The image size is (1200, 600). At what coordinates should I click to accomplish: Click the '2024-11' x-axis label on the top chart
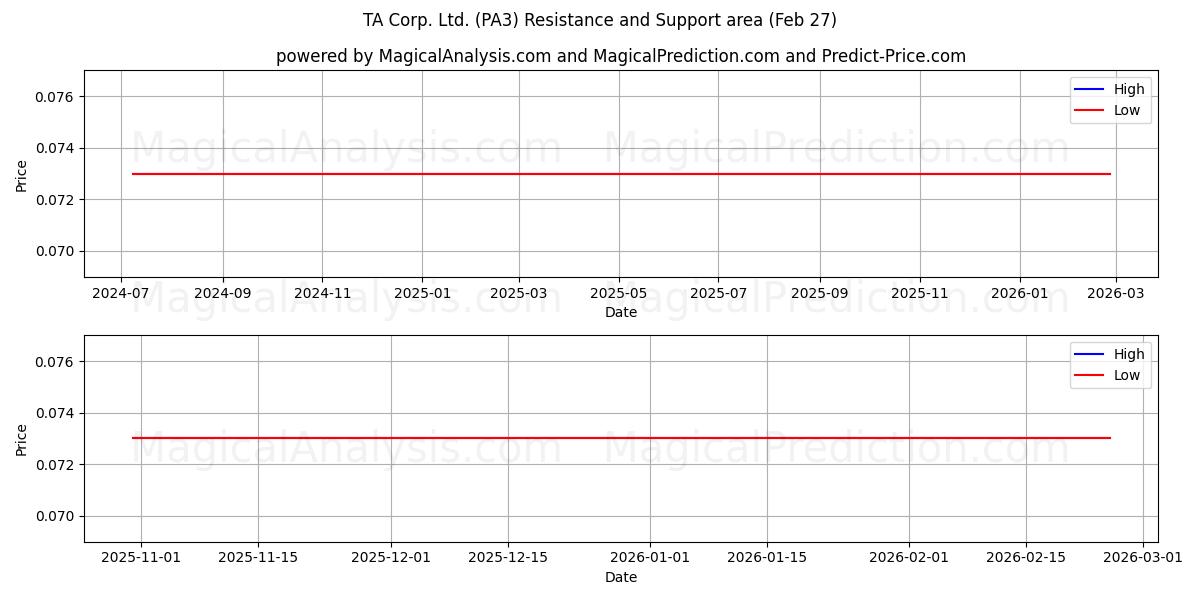(x=322, y=294)
